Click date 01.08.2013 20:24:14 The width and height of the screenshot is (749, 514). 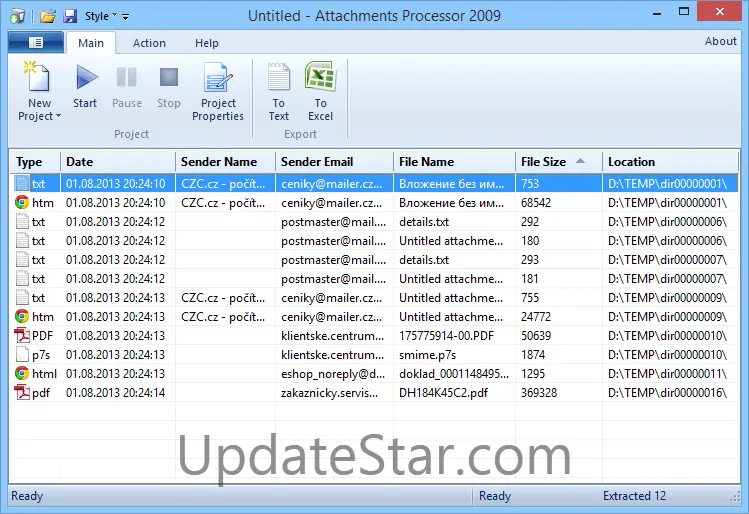click(116, 393)
